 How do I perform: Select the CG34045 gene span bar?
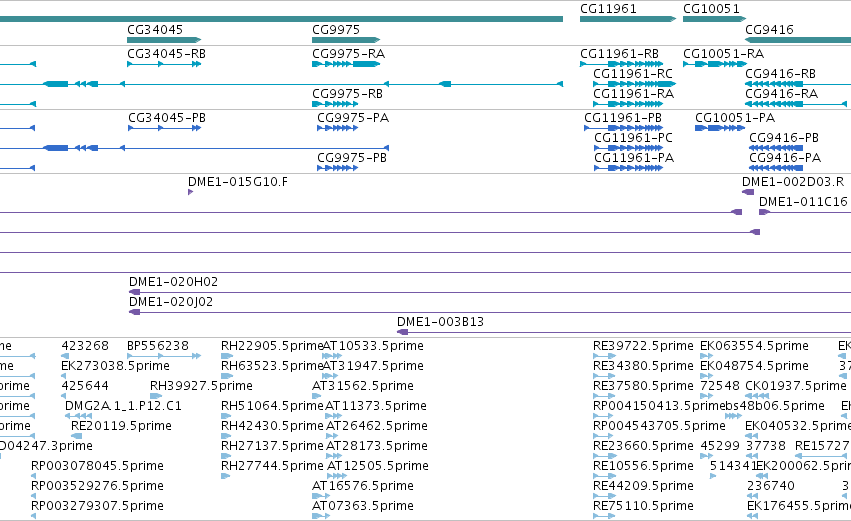(x=164, y=40)
